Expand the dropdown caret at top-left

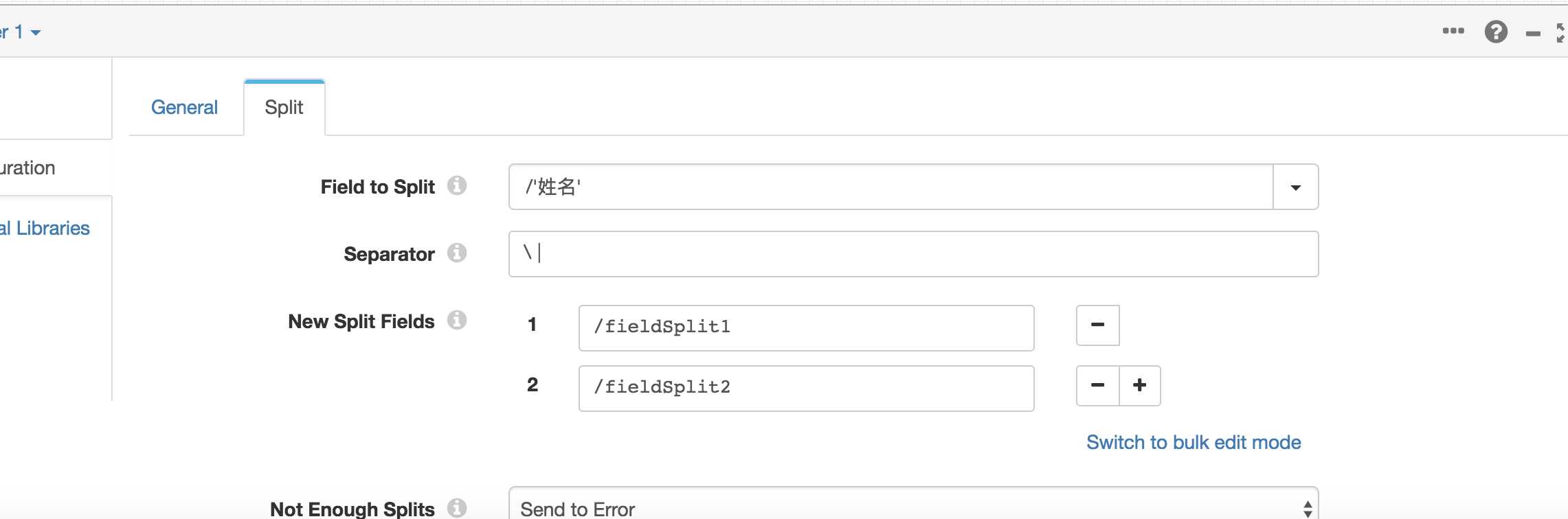pyautogui.click(x=36, y=33)
